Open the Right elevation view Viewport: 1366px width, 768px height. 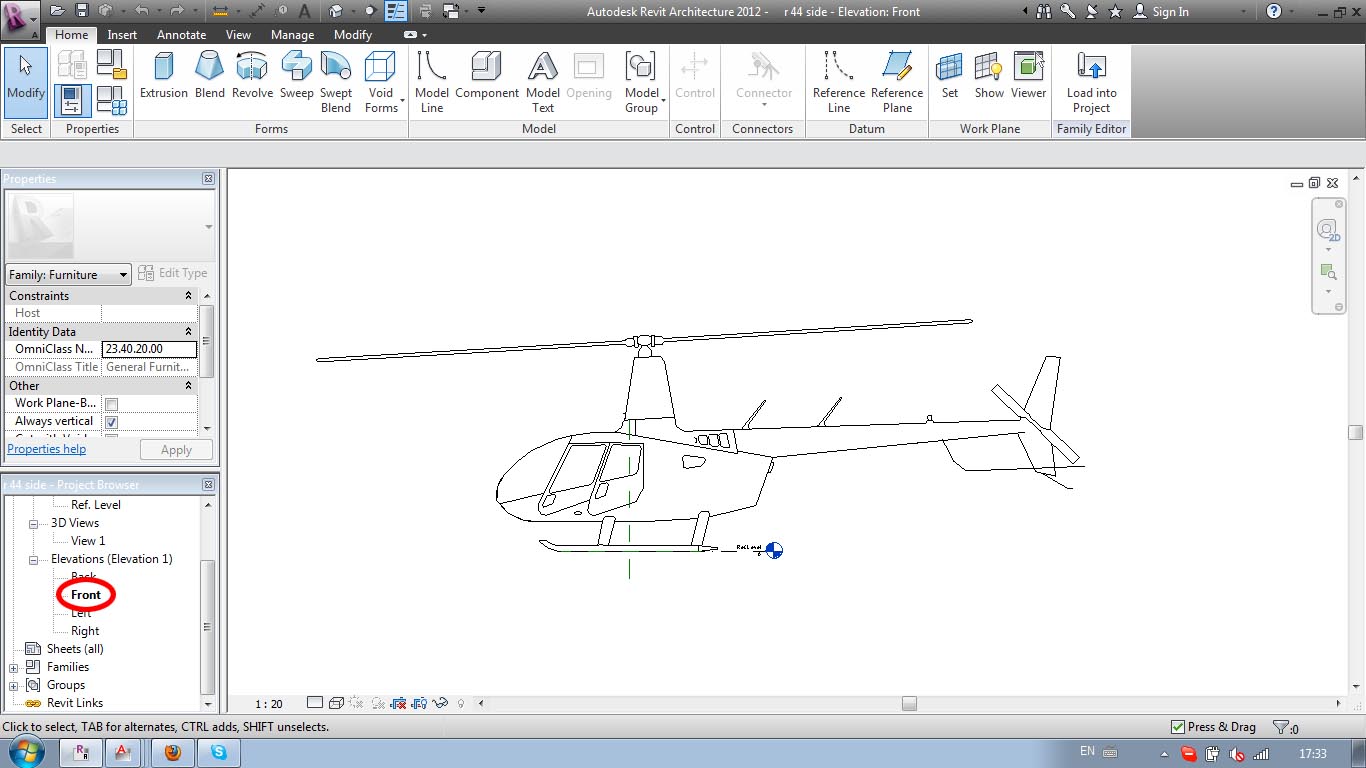click(85, 631)
